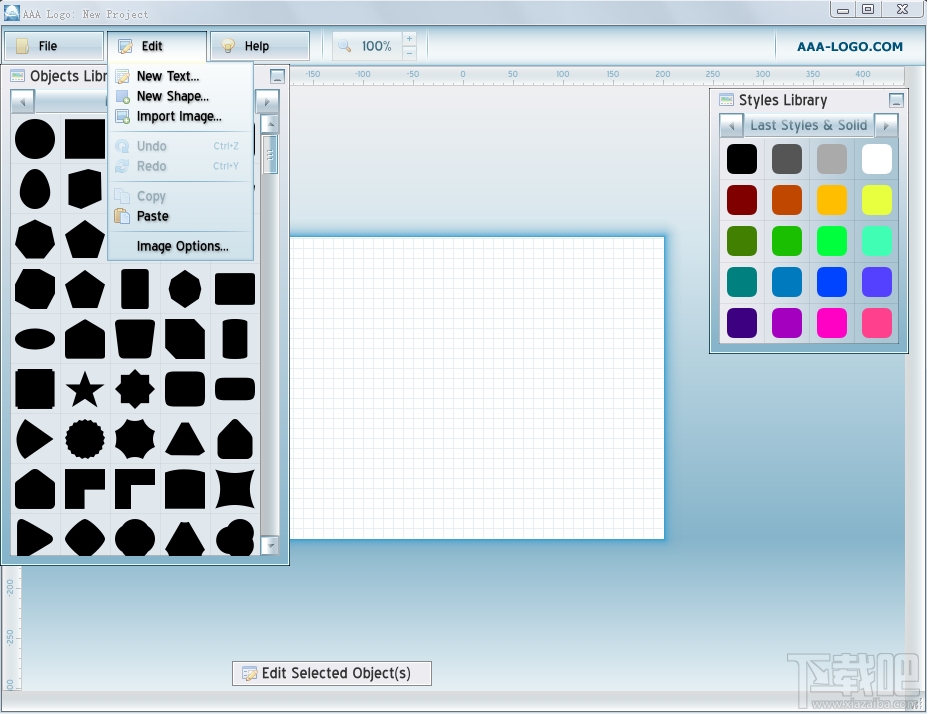Pick the orange-brown color swatch
This screenshot has width=927, height=714.
pos(787,200)
